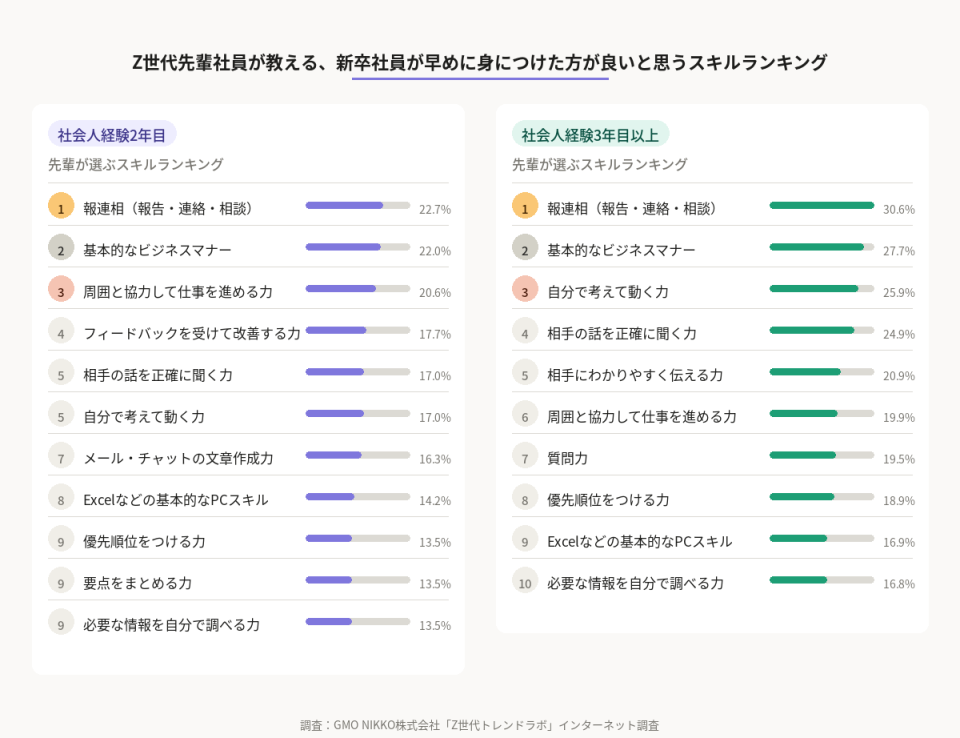Click the rank 7 badge beside 質問力
The width and height of the screenshot is (960, 738).
pyautogui.click(x=525, y=457)
